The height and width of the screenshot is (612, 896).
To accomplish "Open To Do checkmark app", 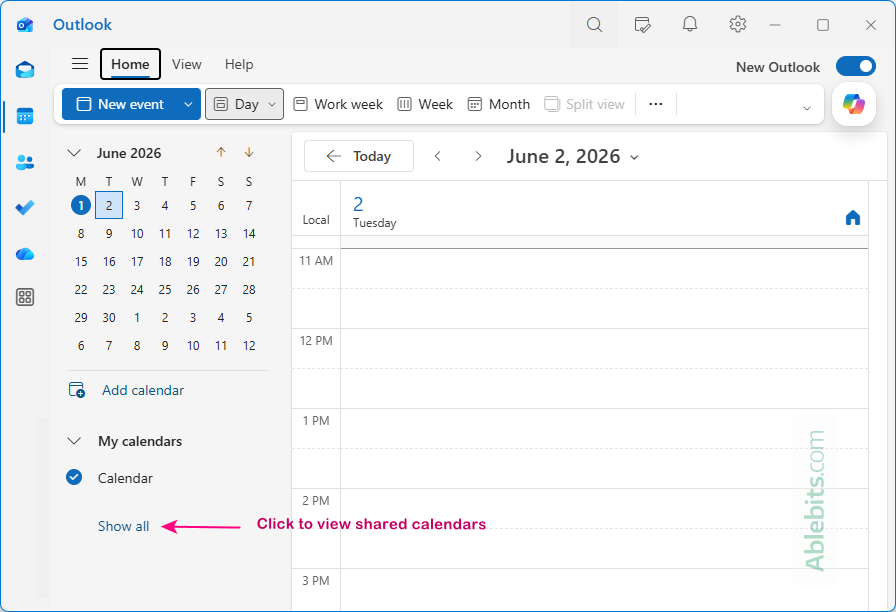I will (x=25, y=207).
